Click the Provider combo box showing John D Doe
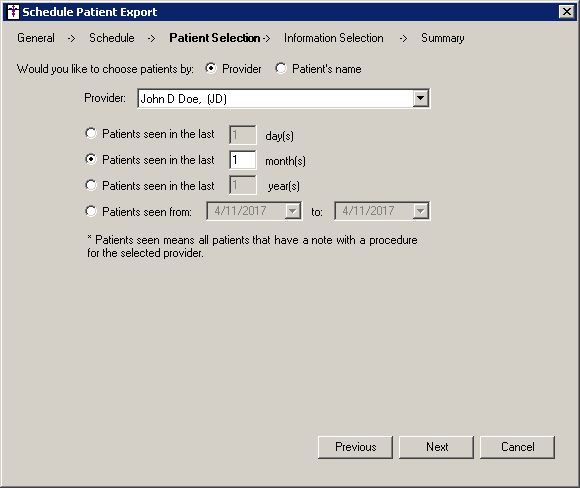 tap(283, 98)
